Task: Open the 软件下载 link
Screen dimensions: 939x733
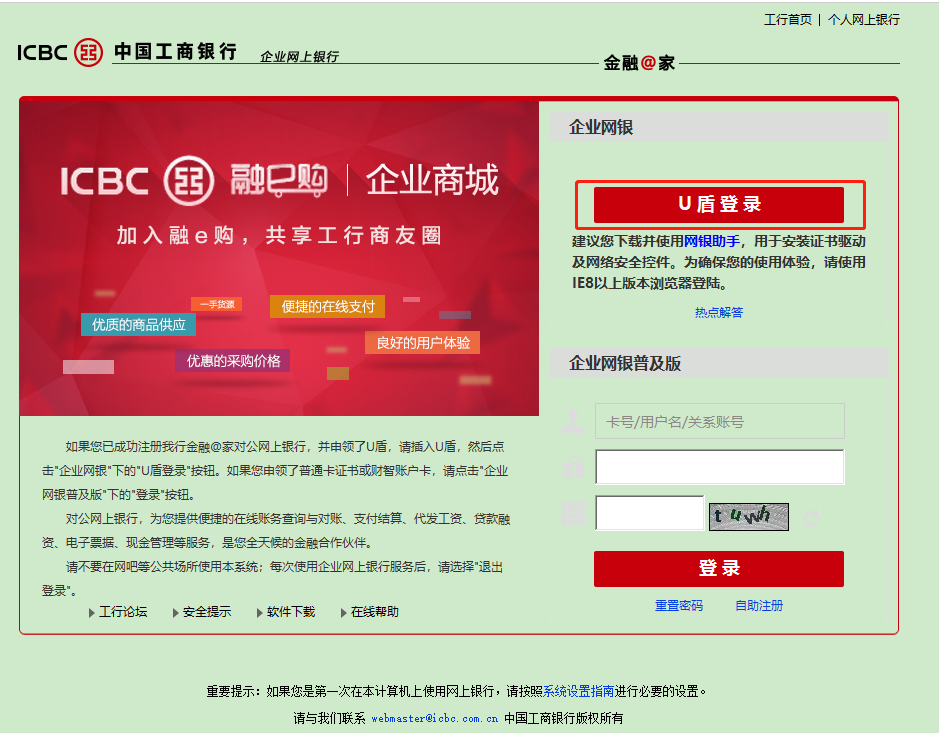Action: (x=290, y=611)
